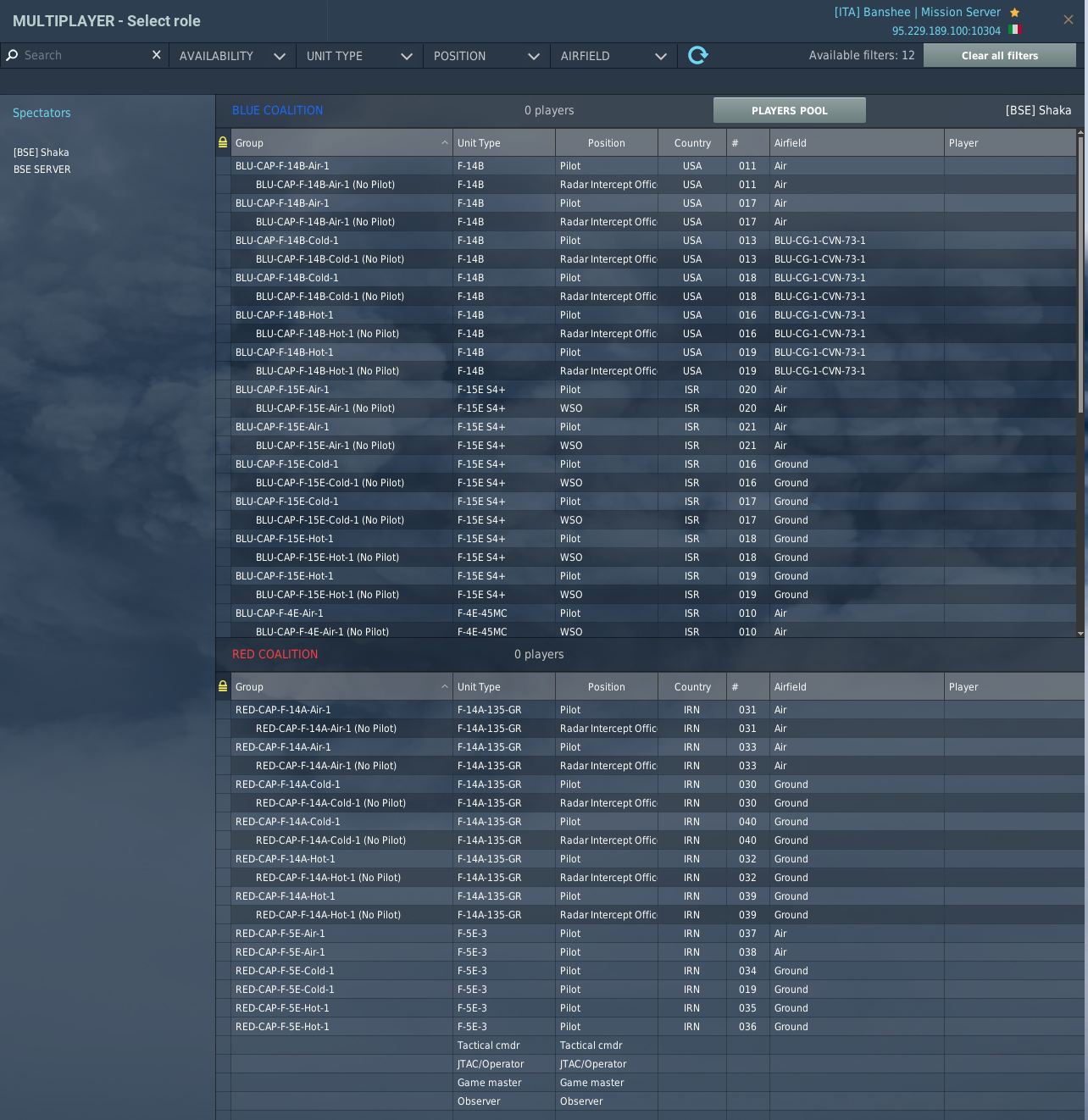Open the UNIT TYPE filter dropdown

(360, 56)
